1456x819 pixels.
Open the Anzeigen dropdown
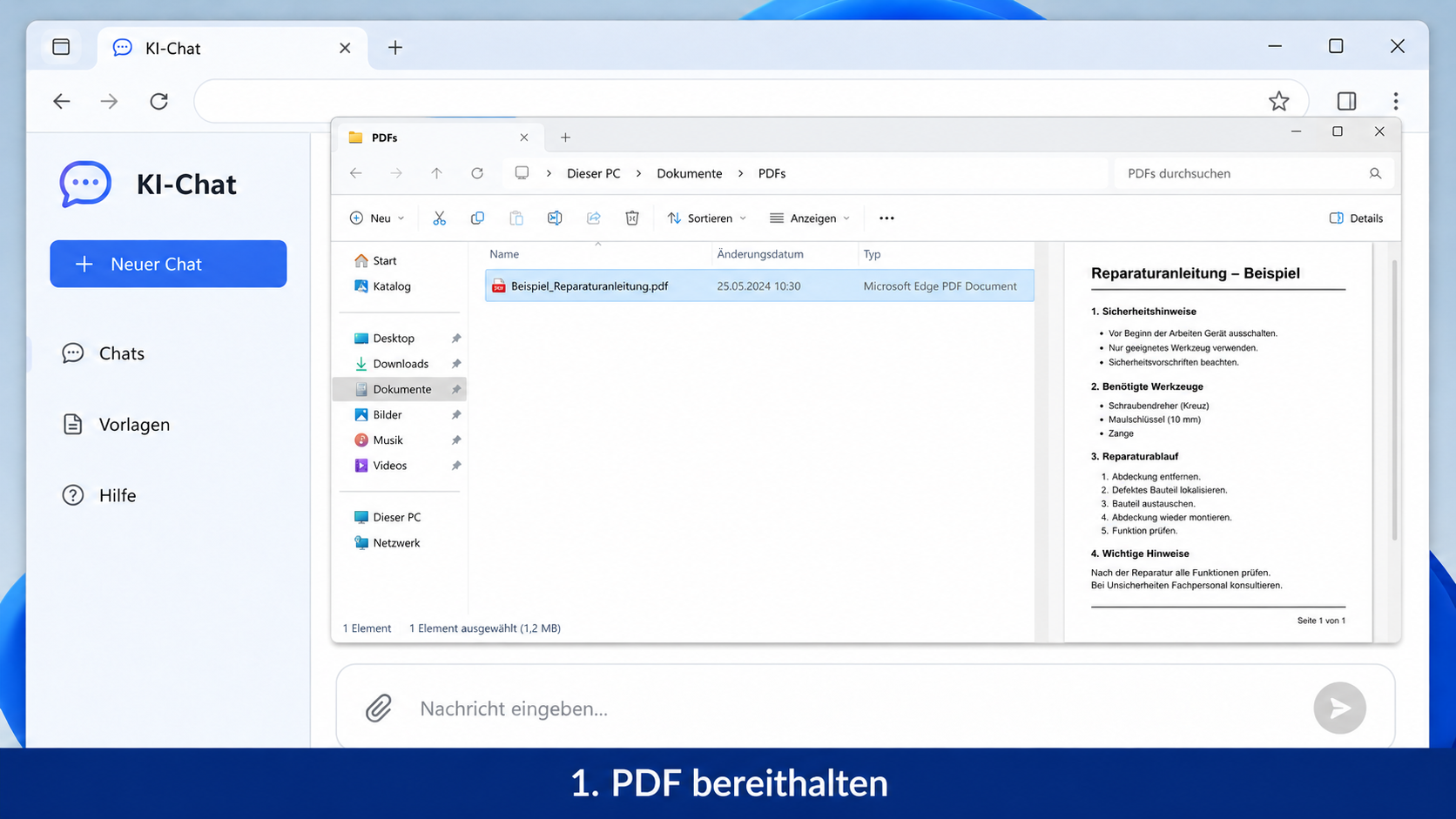810,218
